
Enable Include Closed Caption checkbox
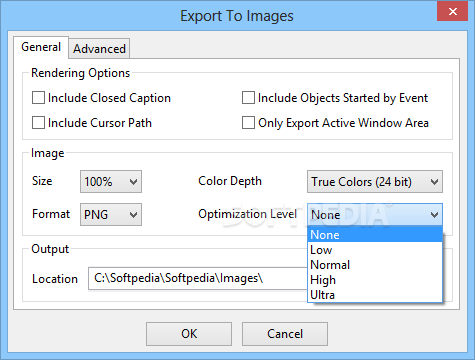pos(38,98)
